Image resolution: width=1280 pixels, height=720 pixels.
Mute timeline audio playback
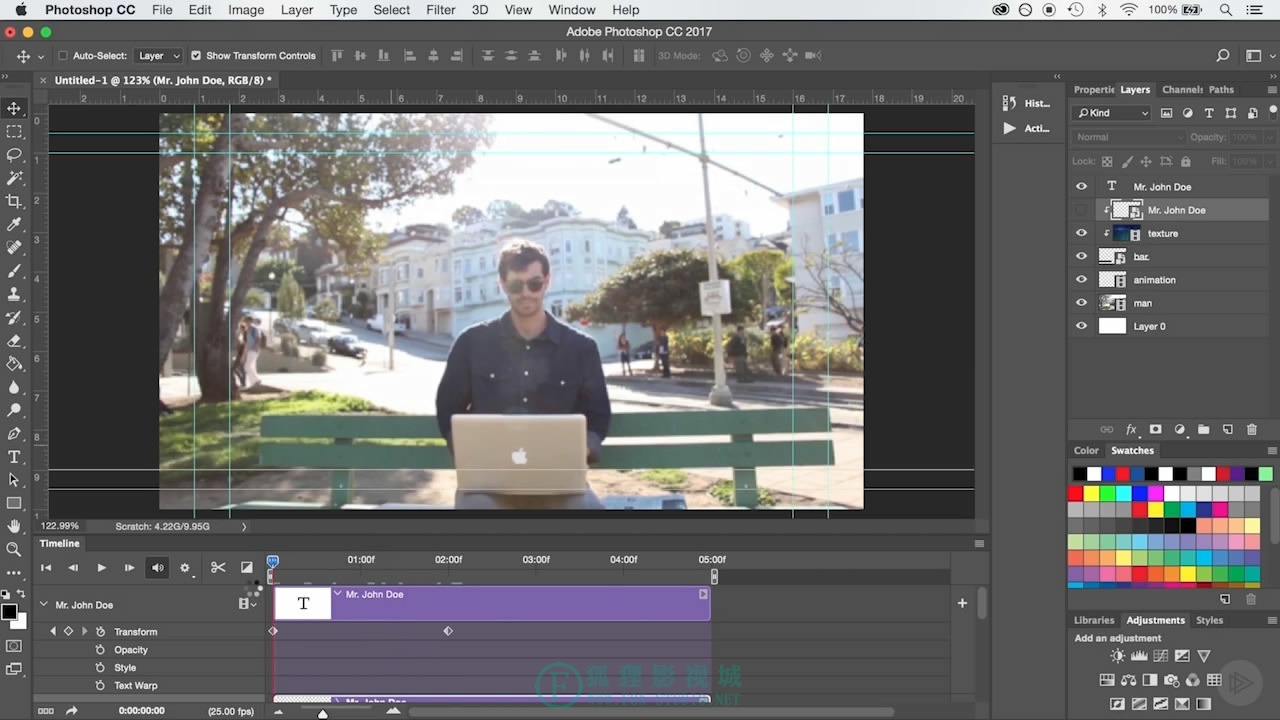click(x=157, y=568)
